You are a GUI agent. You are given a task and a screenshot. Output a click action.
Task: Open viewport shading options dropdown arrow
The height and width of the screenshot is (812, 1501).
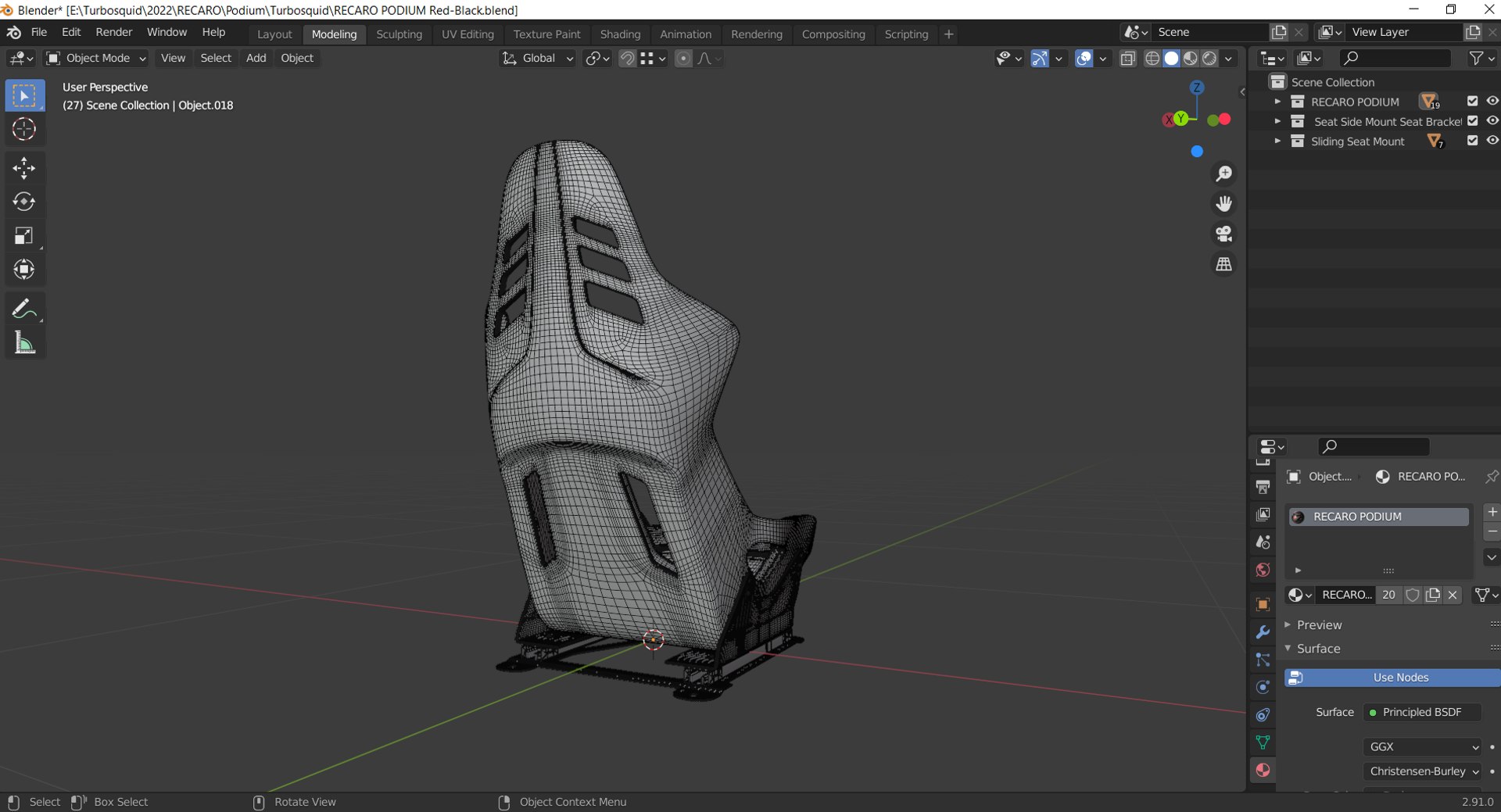pyautogui.click(x=1229, y=58)
